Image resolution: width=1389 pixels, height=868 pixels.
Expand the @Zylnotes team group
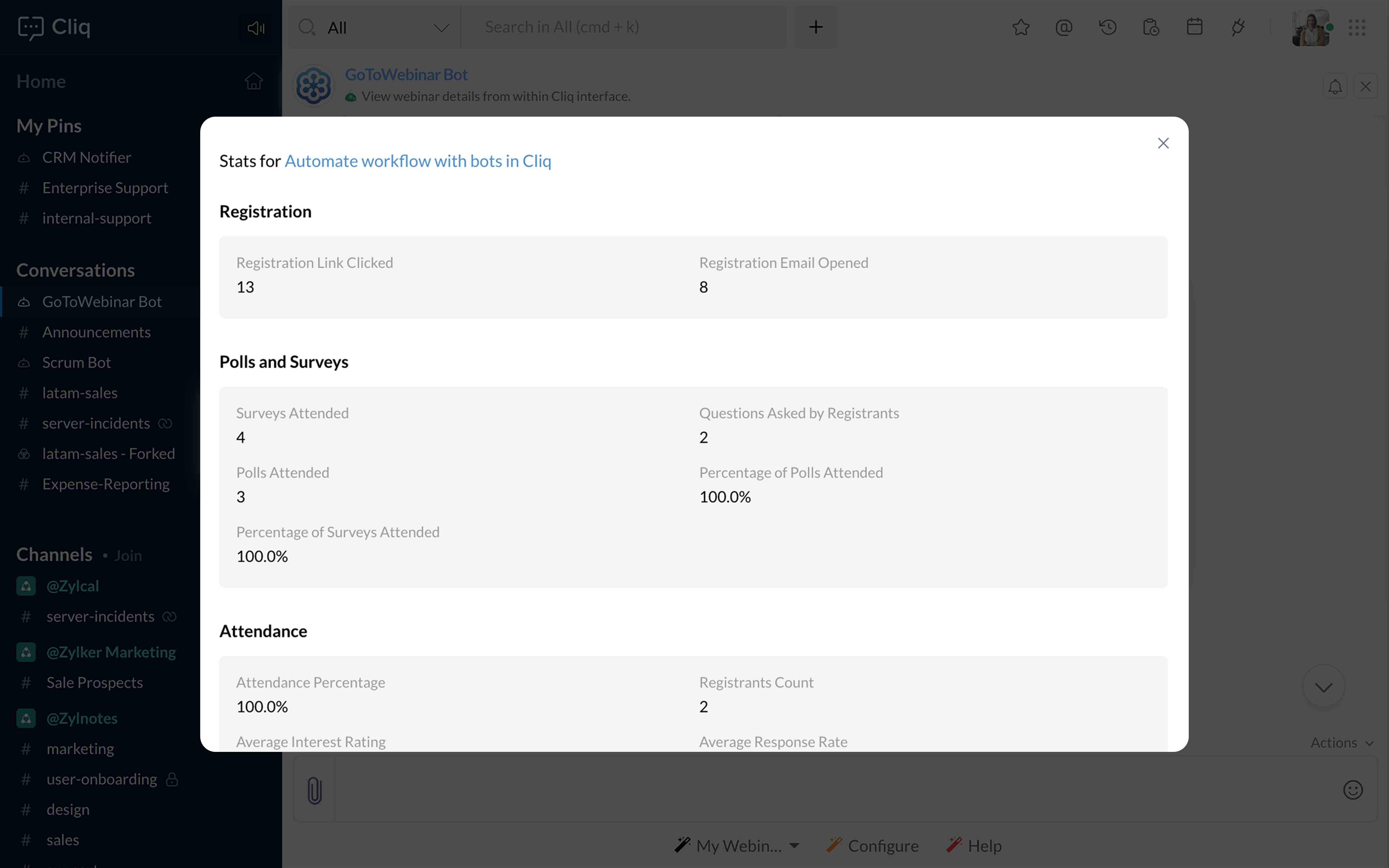tap(82, 718)
